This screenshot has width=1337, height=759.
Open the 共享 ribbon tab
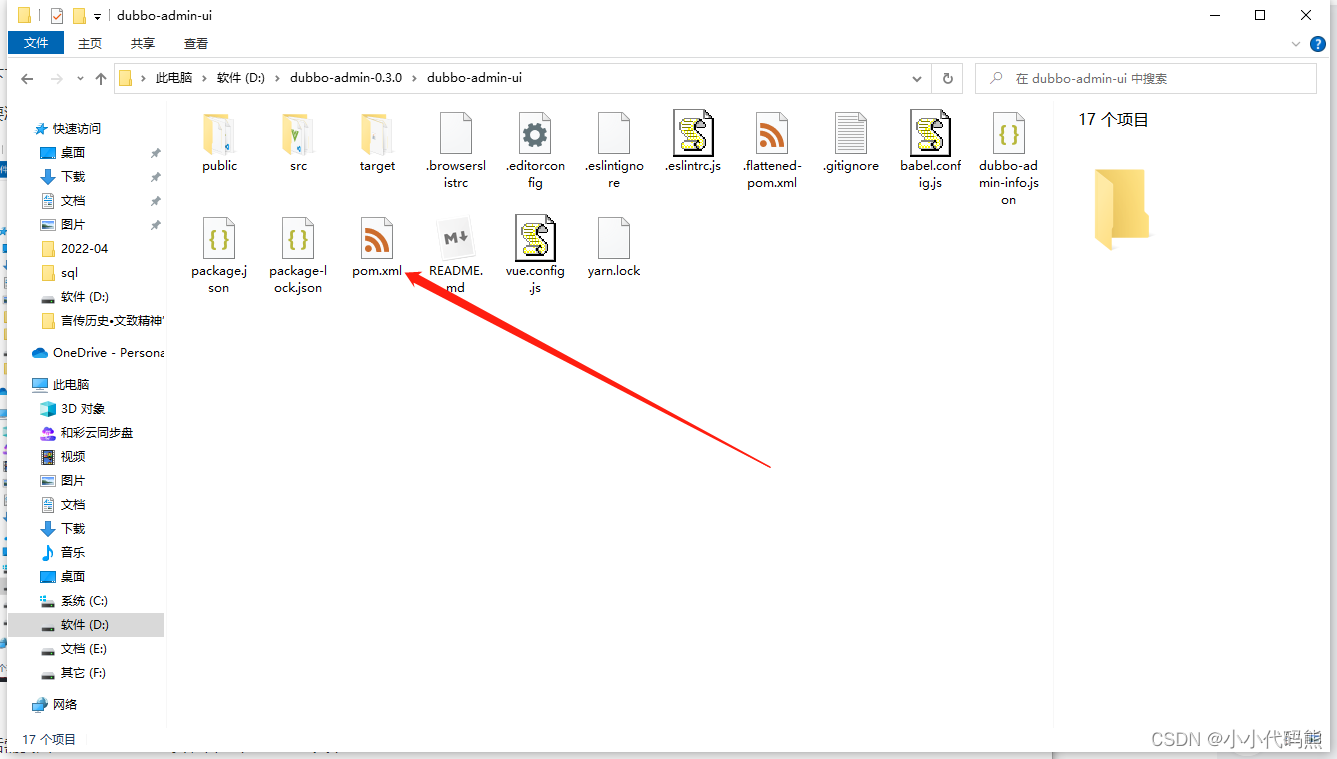[143, 43]
